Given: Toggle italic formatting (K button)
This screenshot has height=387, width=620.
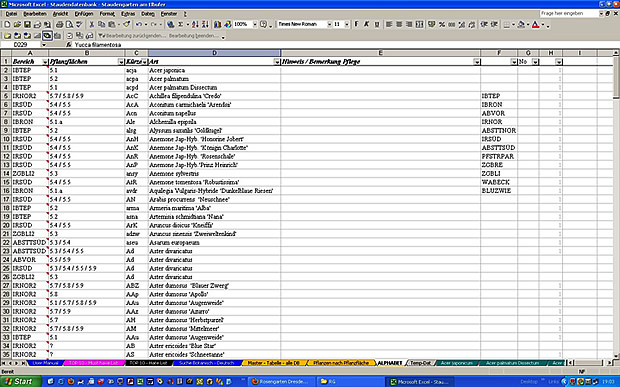Looking at the screenshot, I should point(367,25).
